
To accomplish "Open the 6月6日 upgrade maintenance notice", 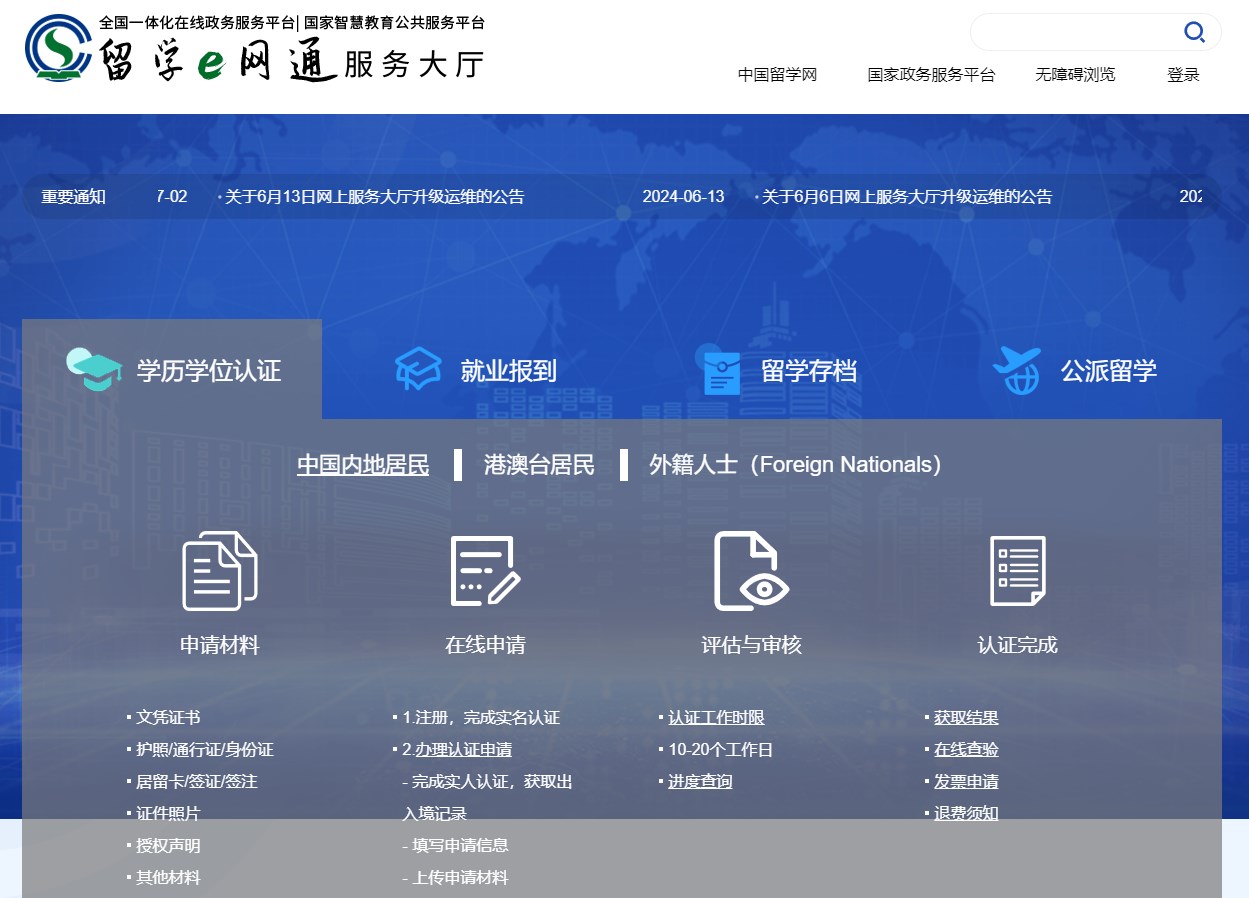I will (907, 197).
